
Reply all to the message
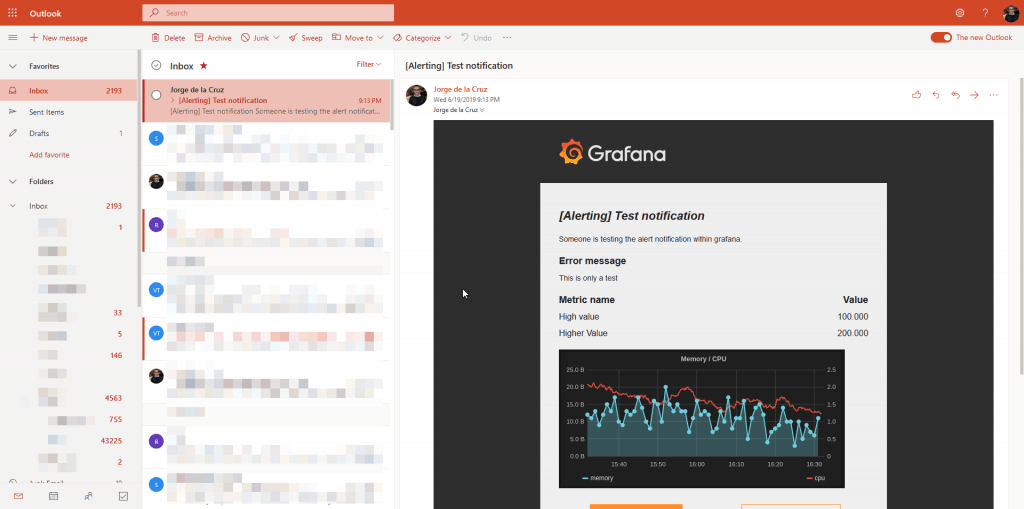coord(955,95)
